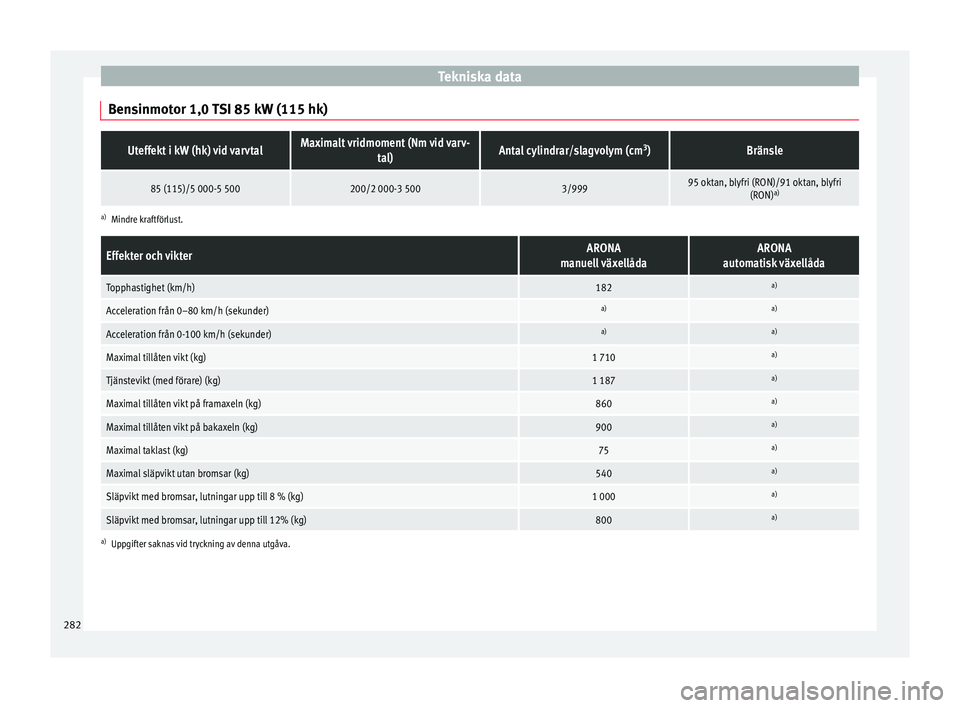Click the row label 'Släpvikt med bromsar, lutningar upp till 8 % (kg)'
The image size is (960, 708).
[204, 497]
